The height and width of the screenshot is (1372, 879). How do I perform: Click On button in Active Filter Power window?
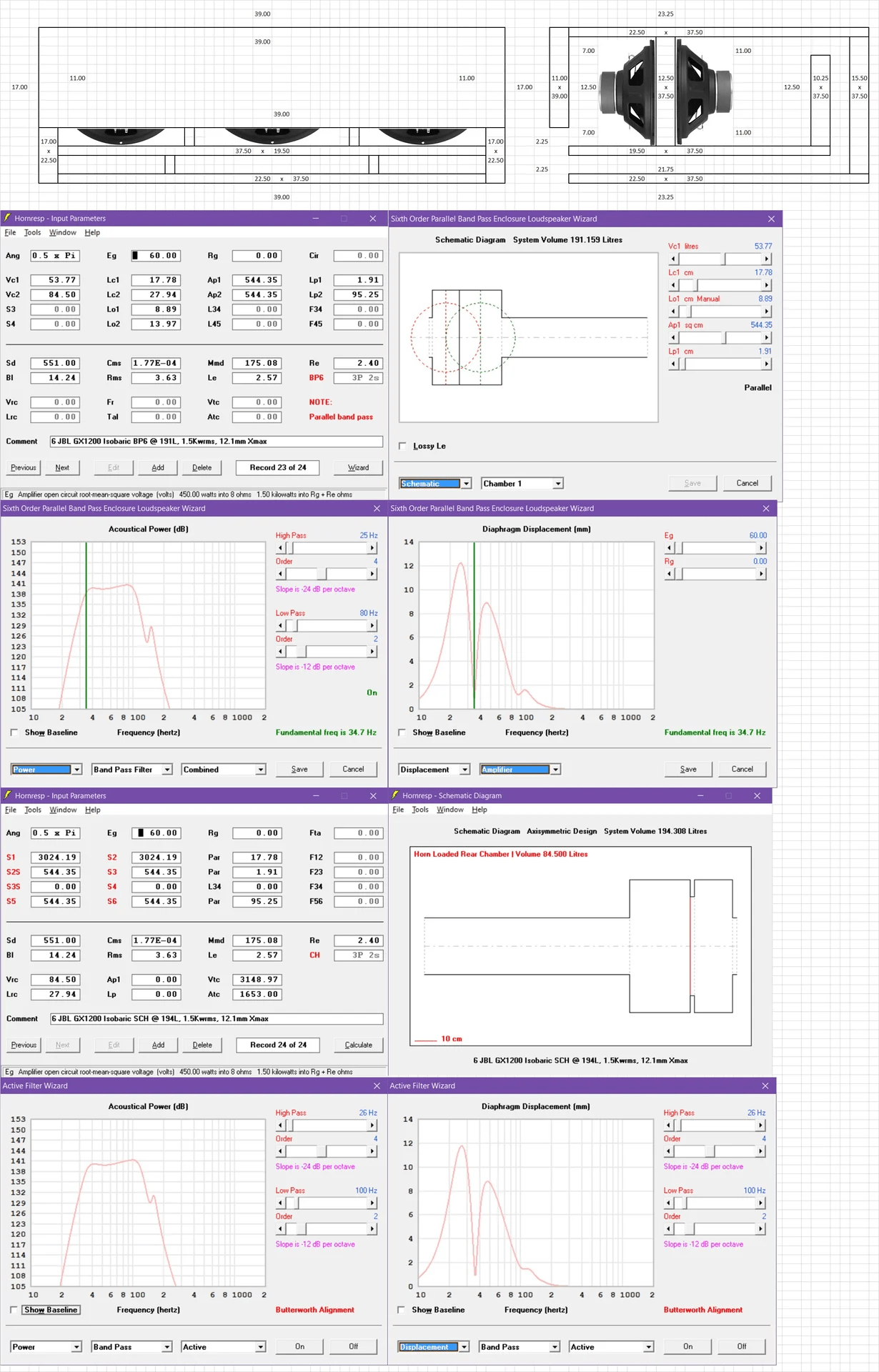click(x=300, y=1346)
